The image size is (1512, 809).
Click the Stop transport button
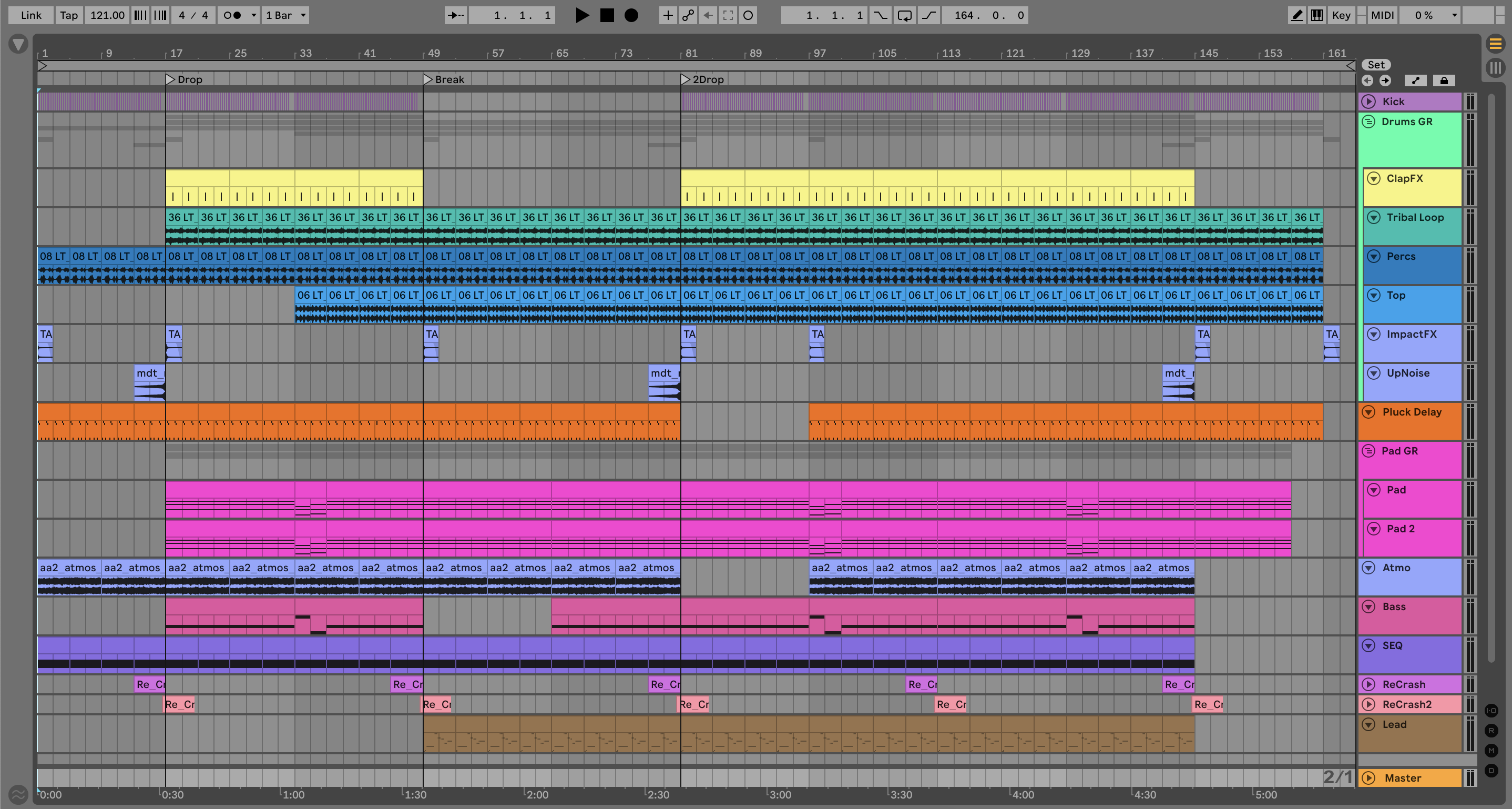607,15
